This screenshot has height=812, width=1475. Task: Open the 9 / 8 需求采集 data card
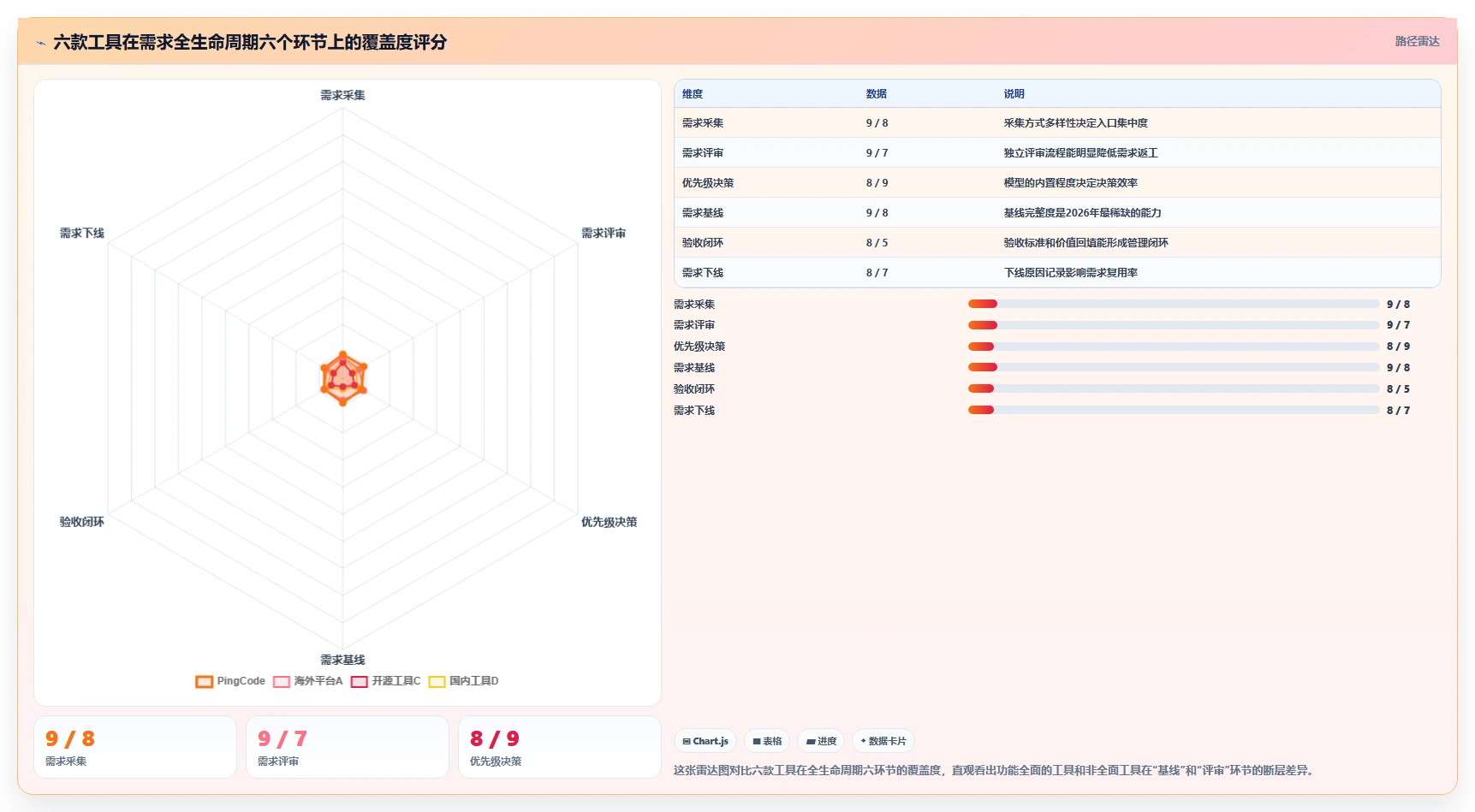click(x=135, y=747)
